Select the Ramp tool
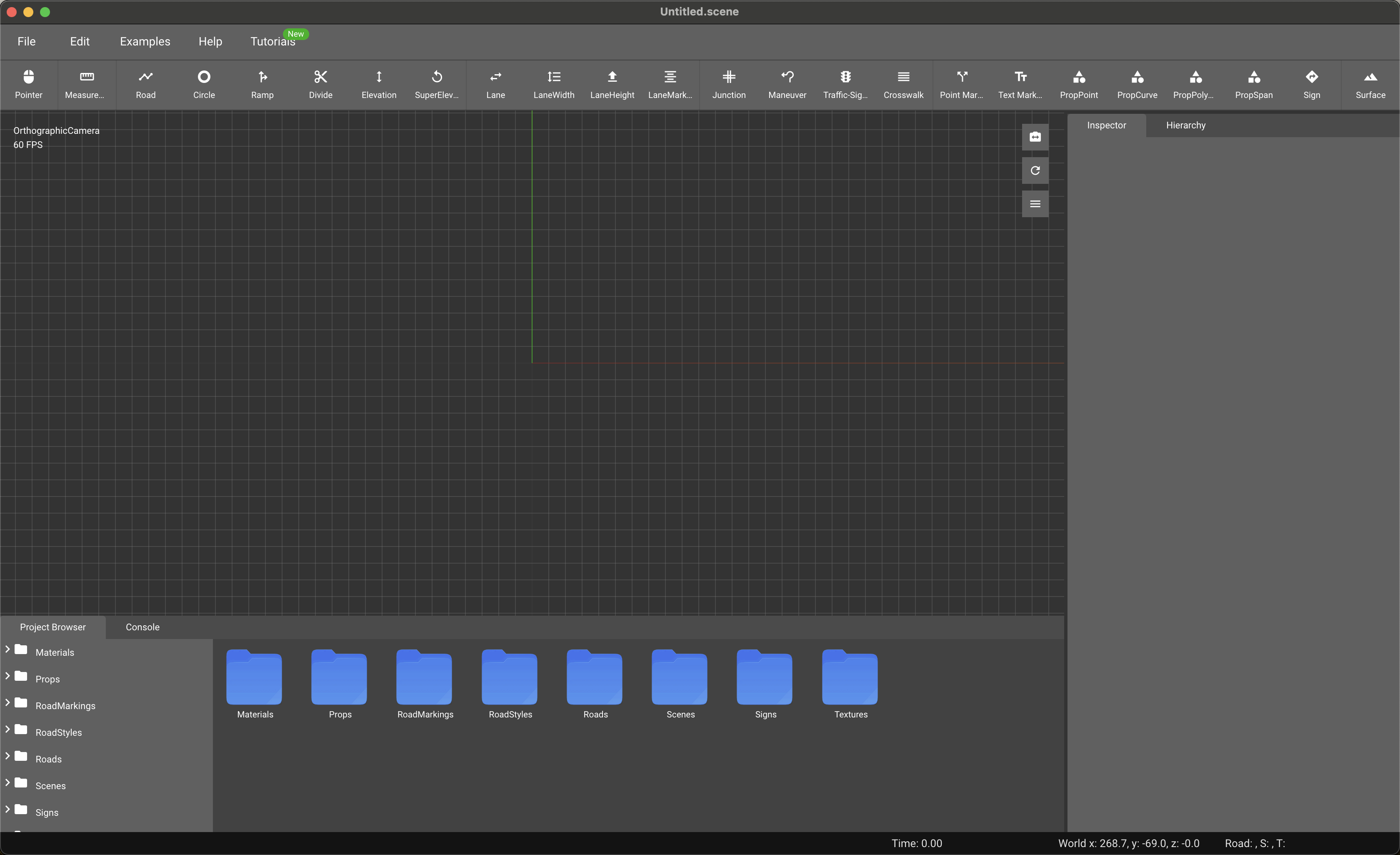 [x=262, y=85]
